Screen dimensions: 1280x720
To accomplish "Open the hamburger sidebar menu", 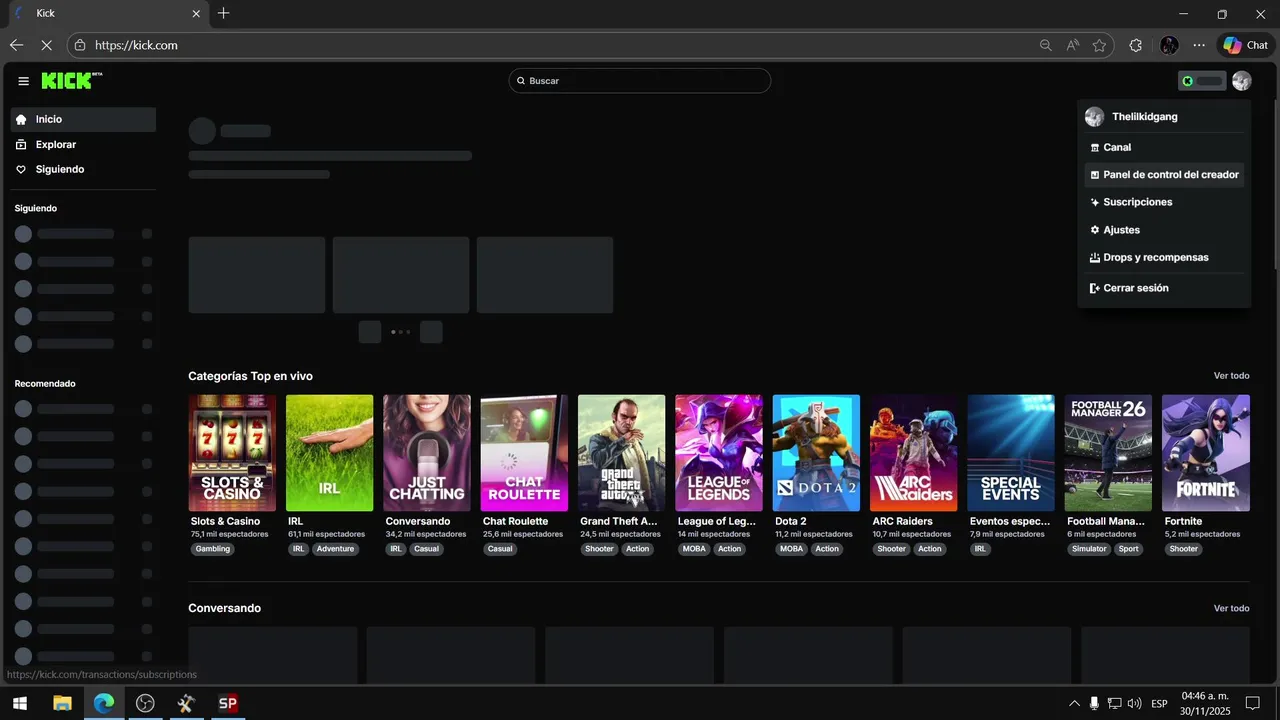I will click(24, 81).
